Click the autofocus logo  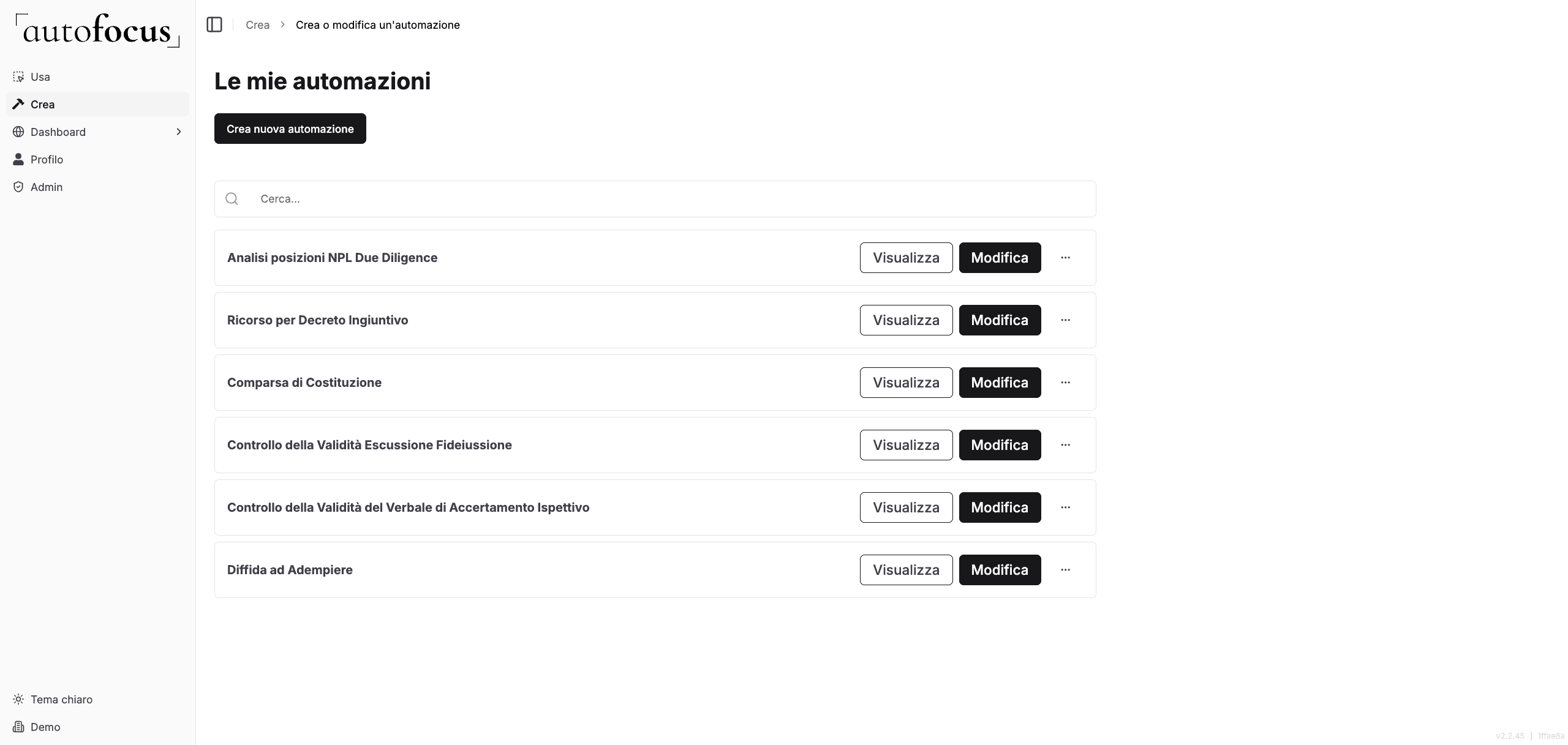pos(97,31)
